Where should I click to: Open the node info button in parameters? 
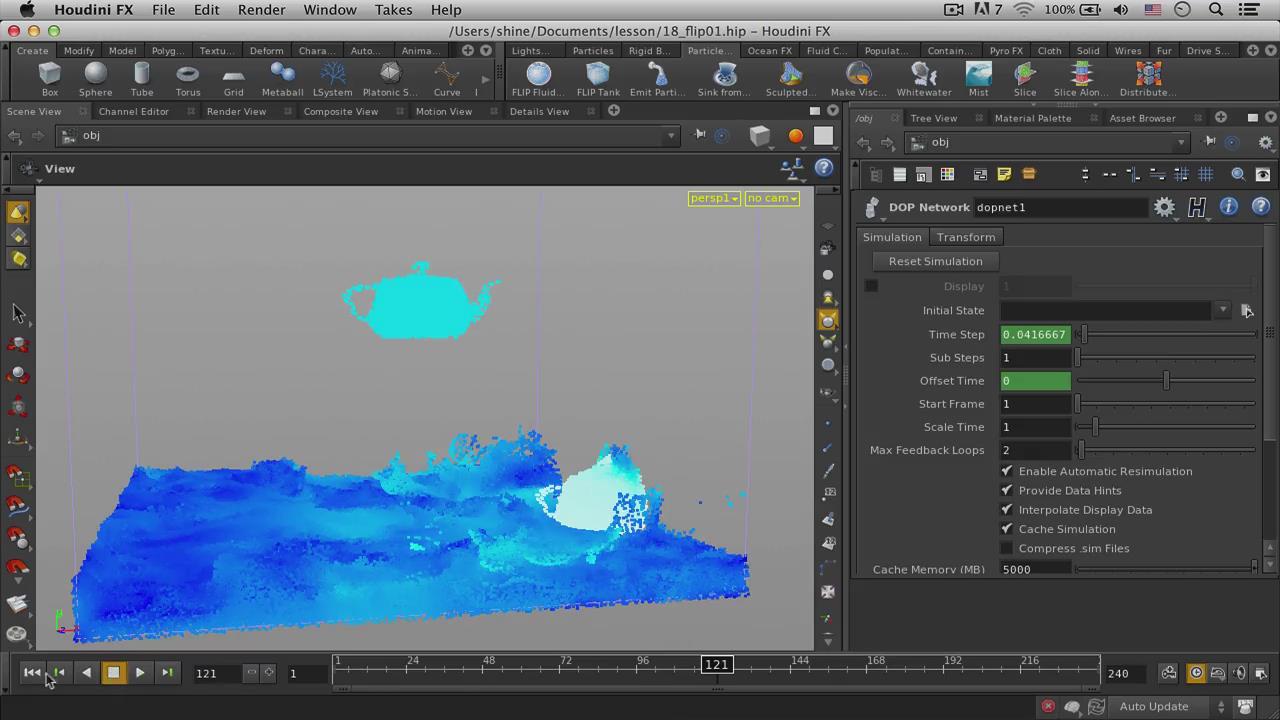(1228, 207)
